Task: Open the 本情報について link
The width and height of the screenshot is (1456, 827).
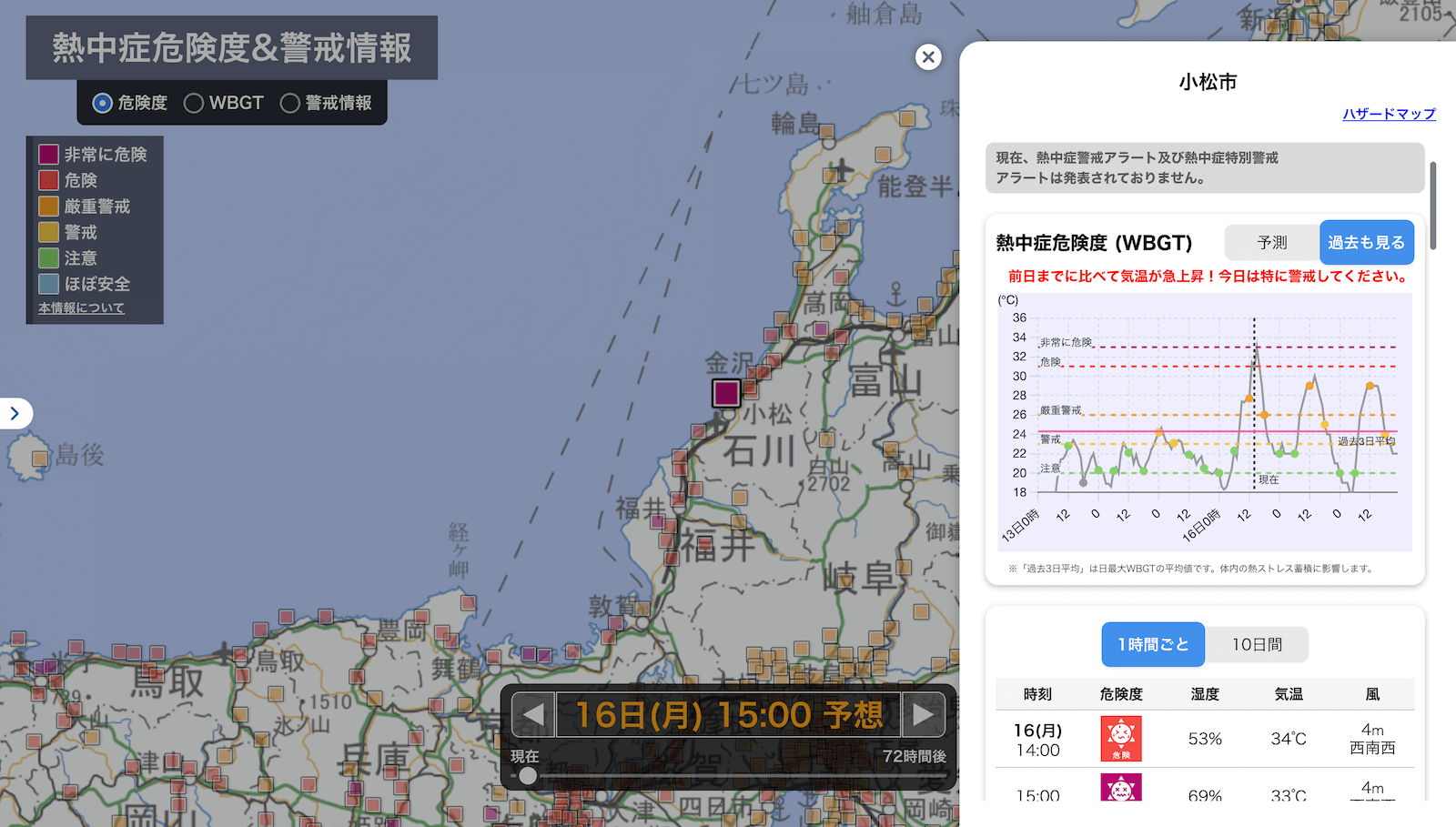Action: click(81, 308)
